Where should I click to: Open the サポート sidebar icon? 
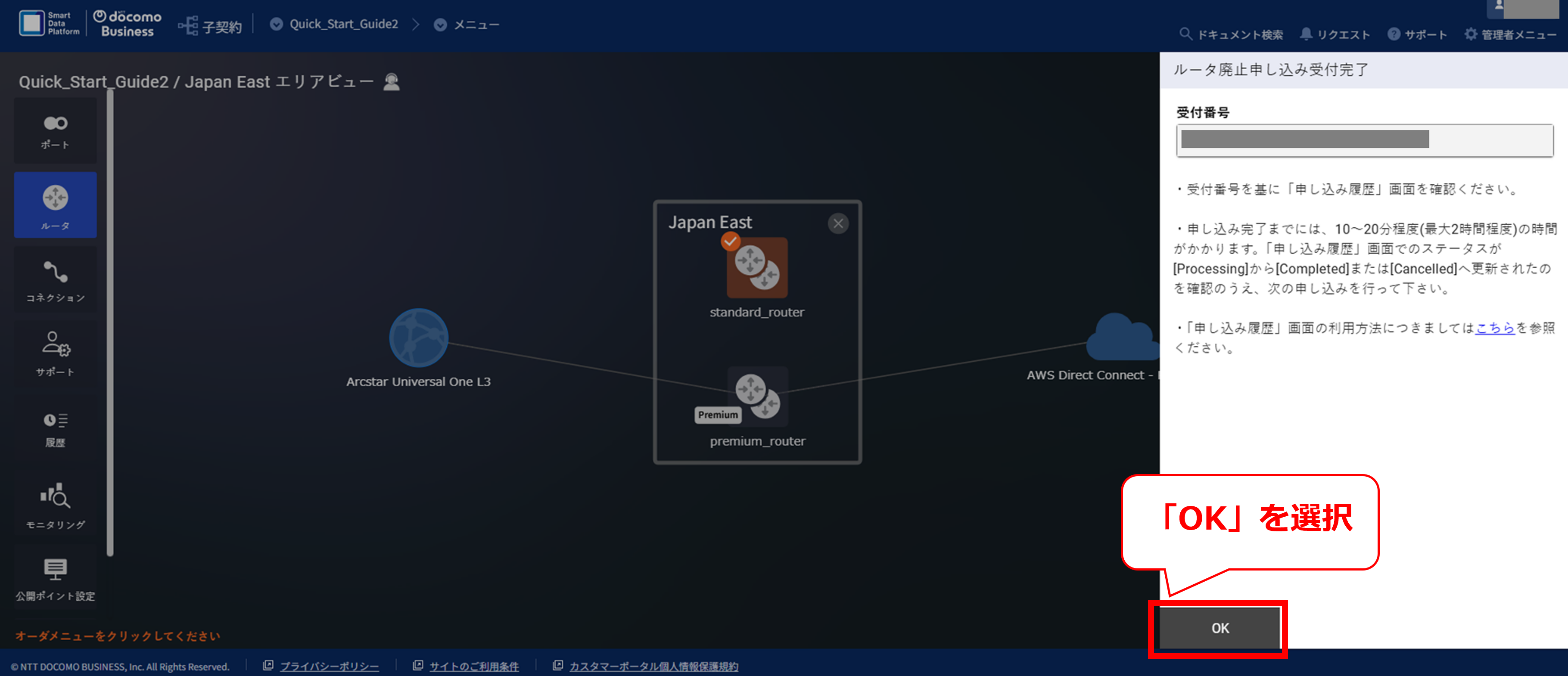pos(56,354)
